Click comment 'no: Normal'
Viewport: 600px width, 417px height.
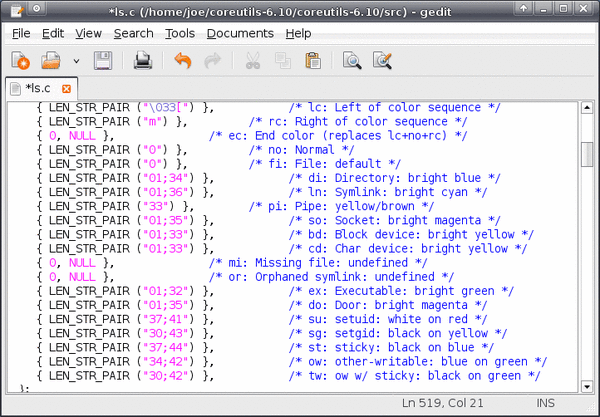point(302,150)
